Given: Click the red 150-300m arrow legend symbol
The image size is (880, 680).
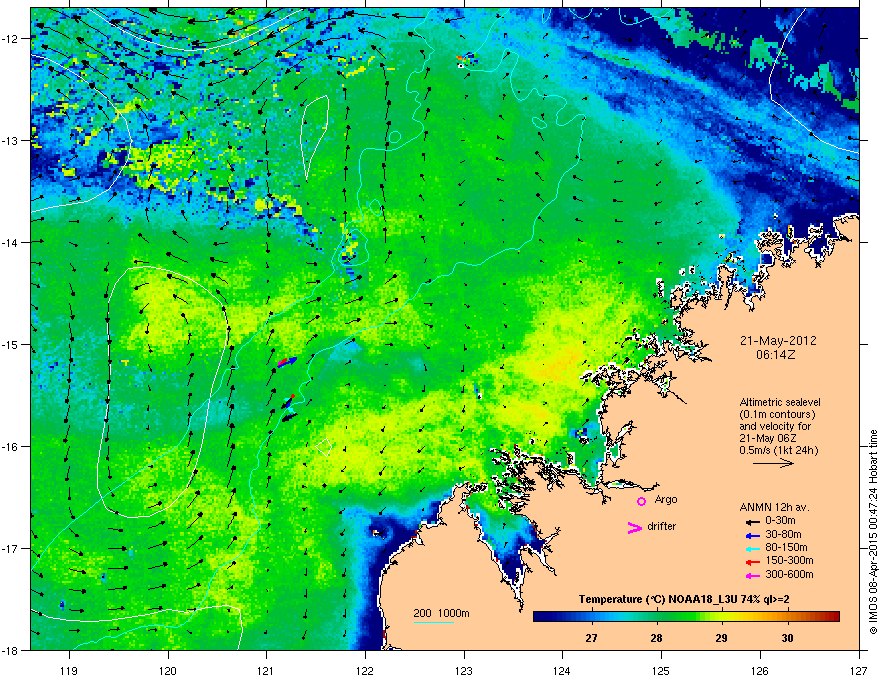Looking at the screenshot, I should pyautogui.click(x=752, y=562).
